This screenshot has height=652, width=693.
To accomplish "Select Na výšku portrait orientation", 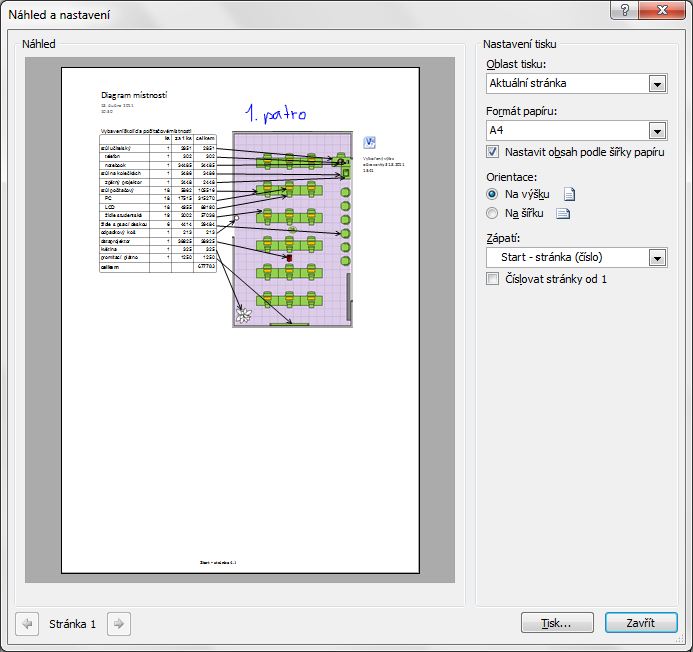I will 492,194.
